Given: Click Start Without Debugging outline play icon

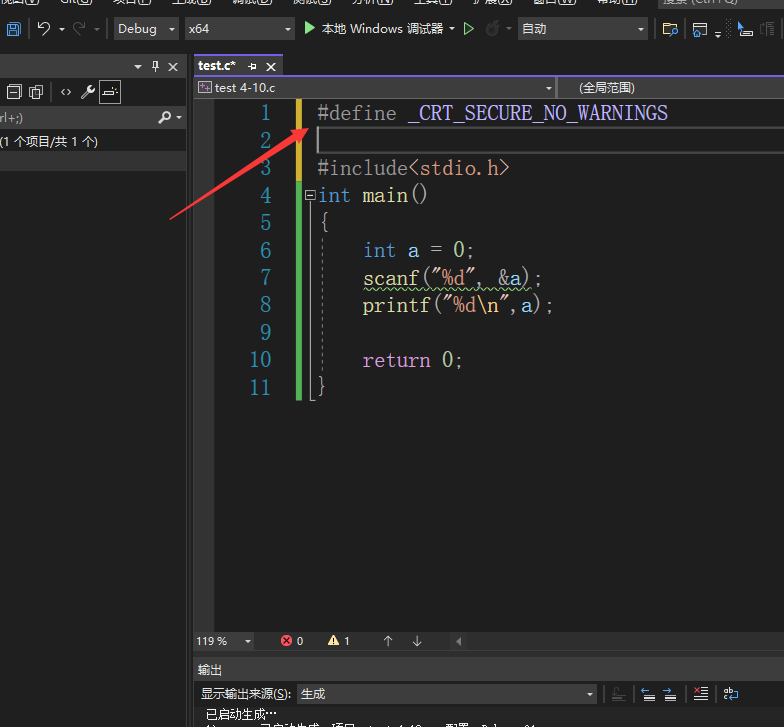Looking at the screenshot, I should click(x=468, y=29).
